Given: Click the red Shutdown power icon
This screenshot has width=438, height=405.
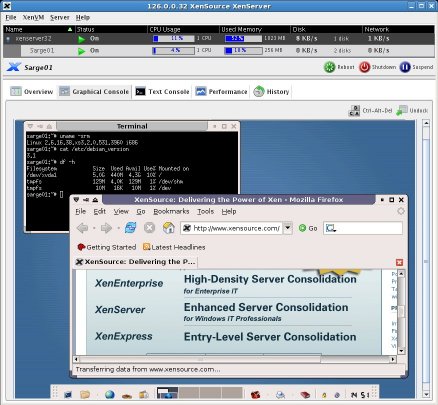Looking at the screenshot, I should click(364, 67).
